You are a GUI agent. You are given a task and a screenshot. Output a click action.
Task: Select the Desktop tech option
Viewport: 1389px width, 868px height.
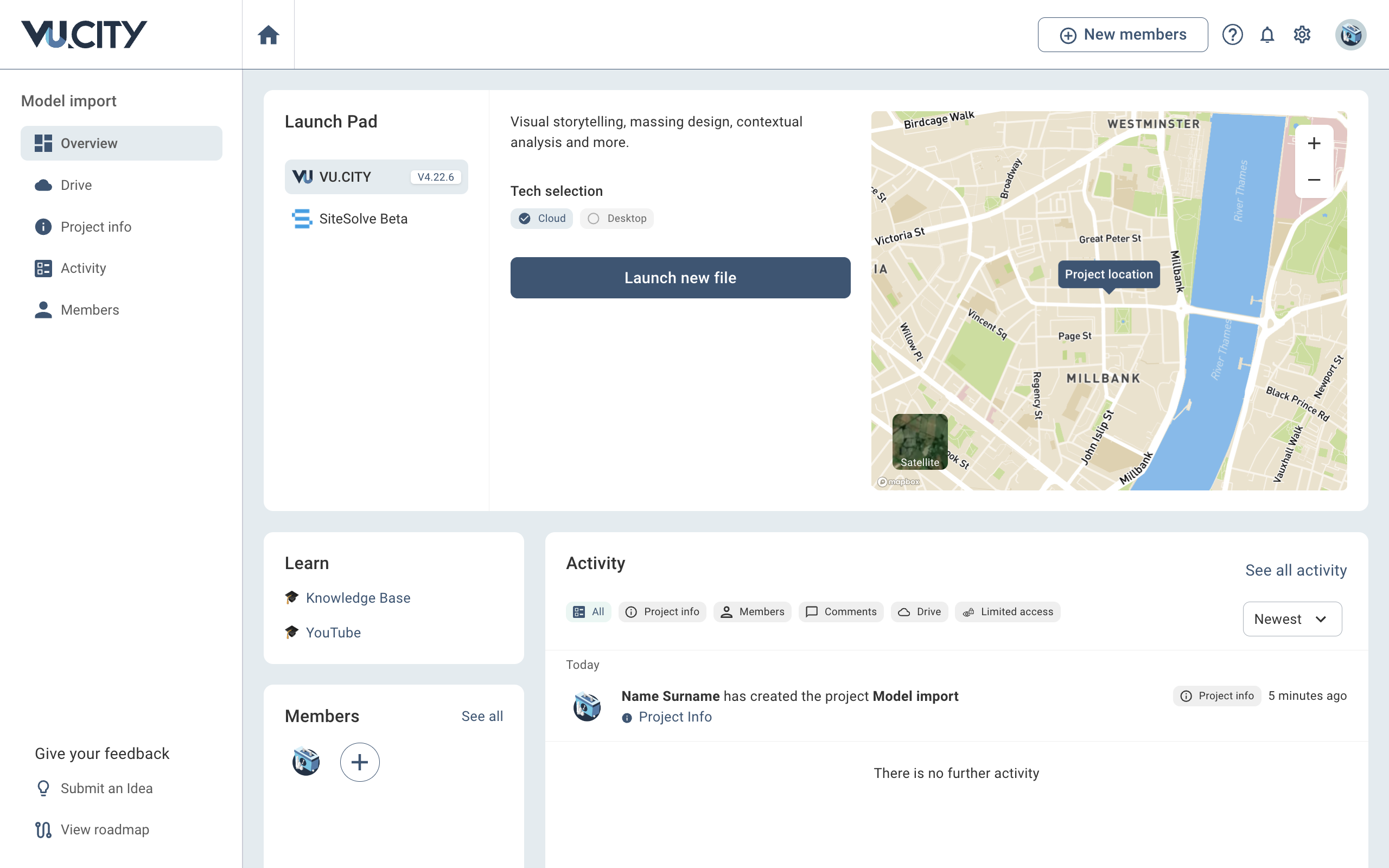pos(616,219)
